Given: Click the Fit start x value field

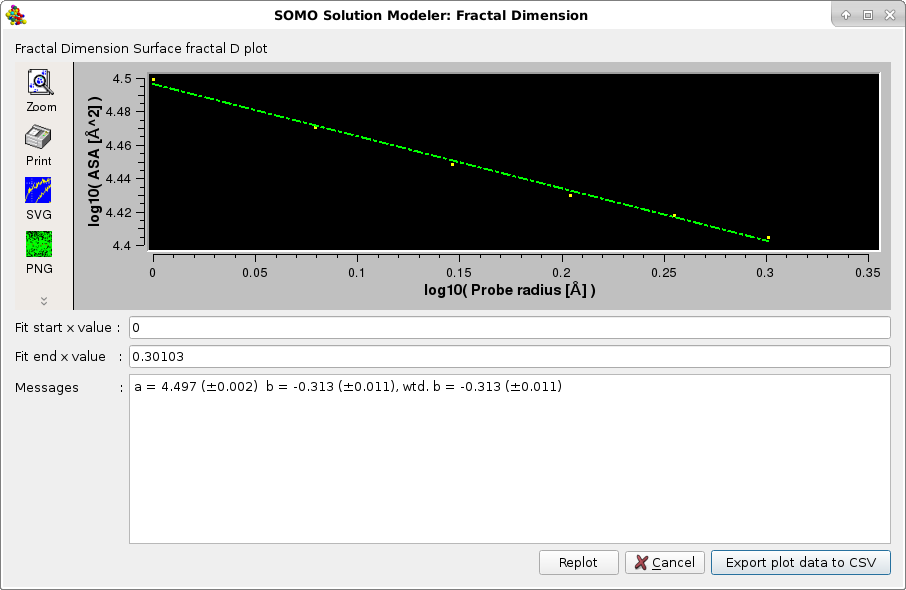Looking at the screenshot, I should pos(509,328).
